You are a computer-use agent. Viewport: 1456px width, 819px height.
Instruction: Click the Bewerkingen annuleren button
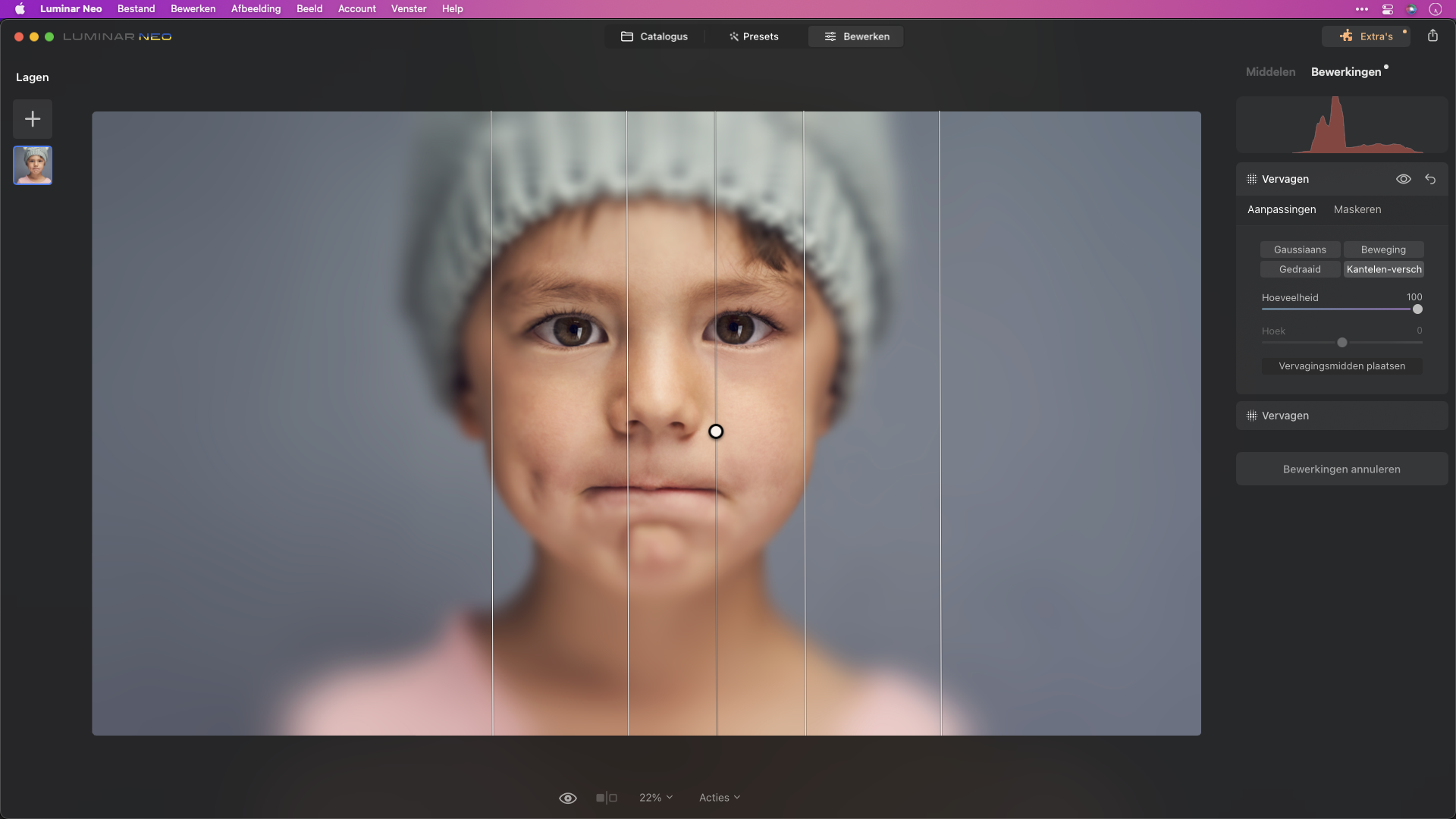tap(1342, 468)
